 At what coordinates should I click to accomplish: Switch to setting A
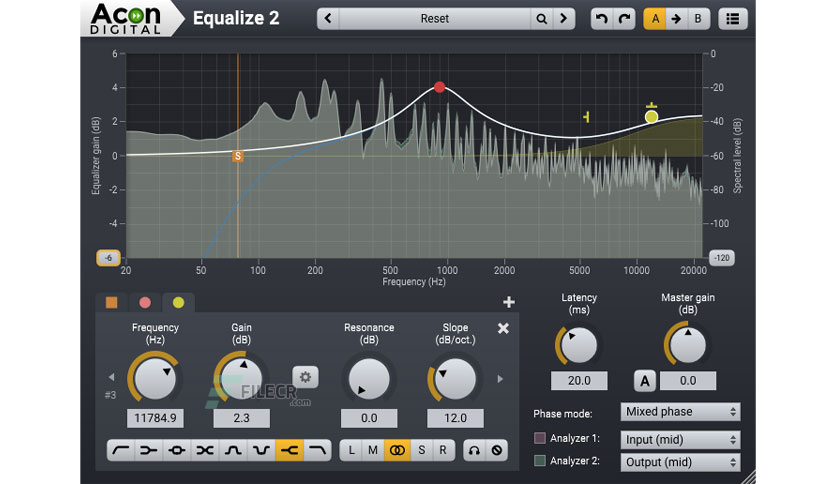click(x=655, y=19)
